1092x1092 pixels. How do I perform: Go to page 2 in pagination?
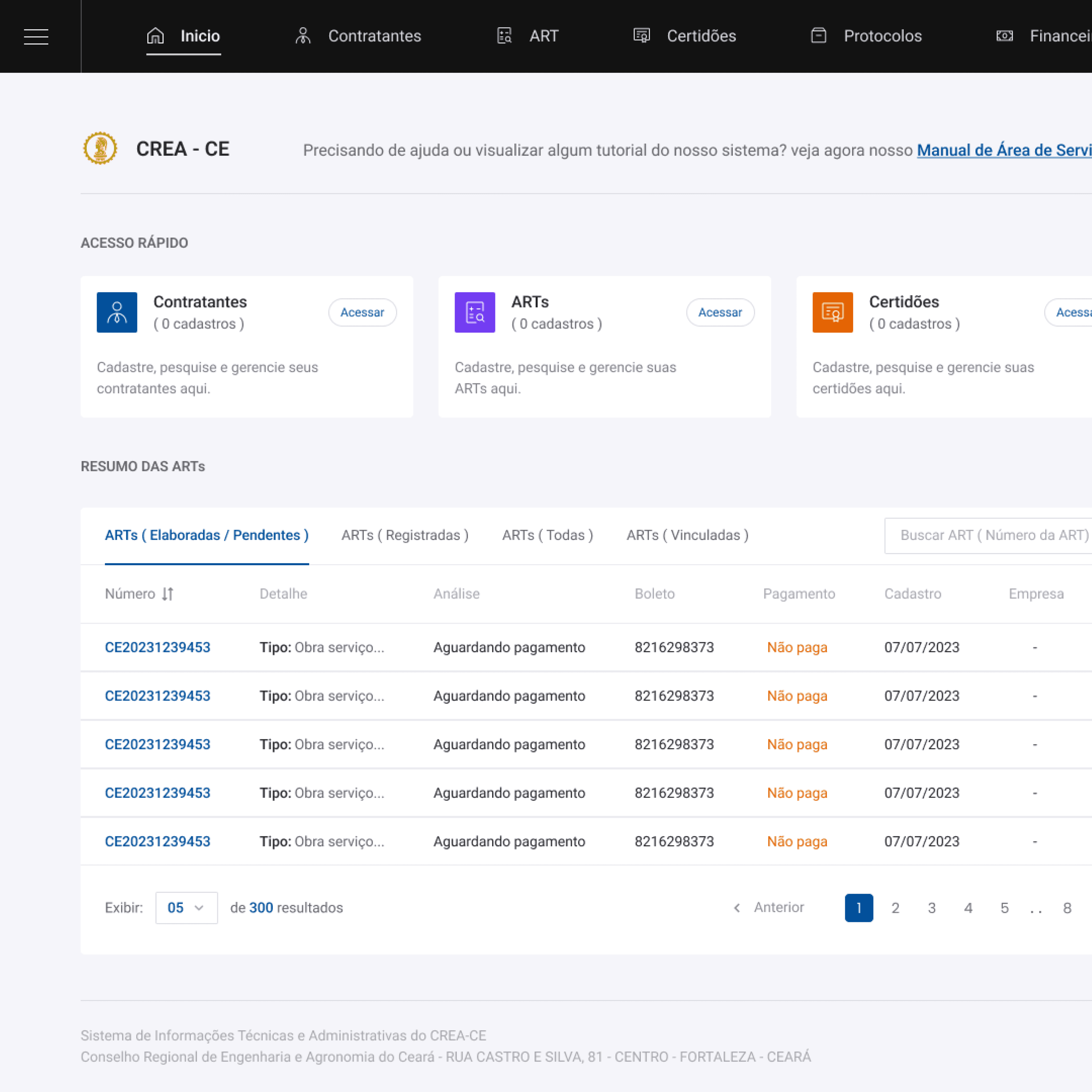(895, 908)
